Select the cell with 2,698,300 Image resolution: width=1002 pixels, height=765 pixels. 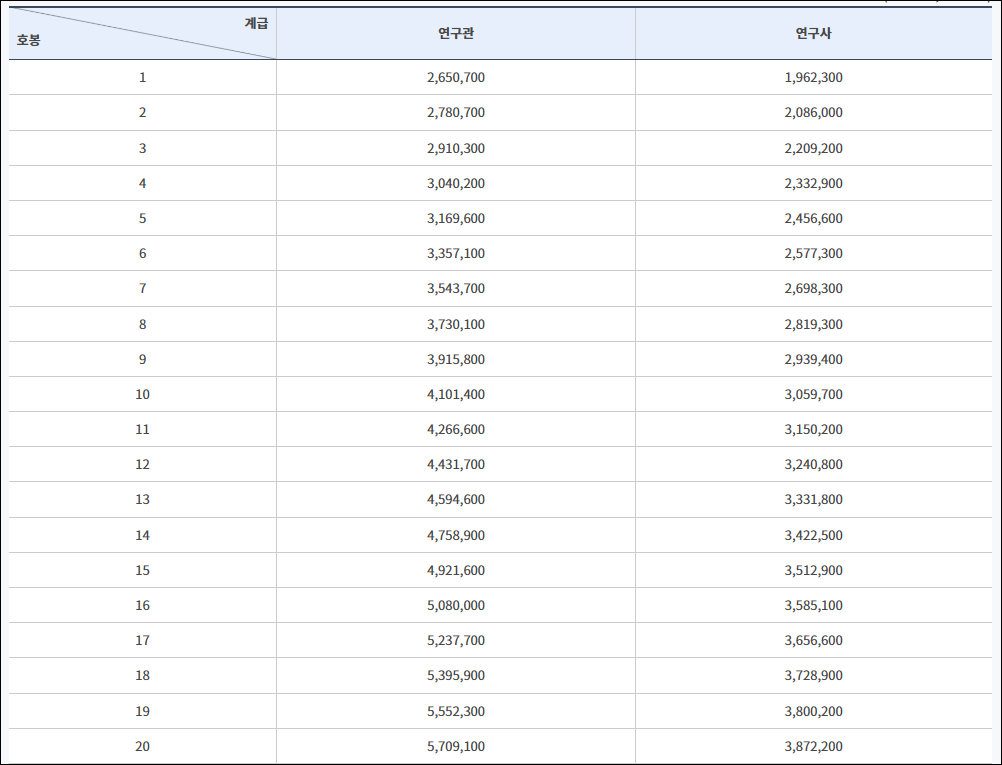(813, 288)
